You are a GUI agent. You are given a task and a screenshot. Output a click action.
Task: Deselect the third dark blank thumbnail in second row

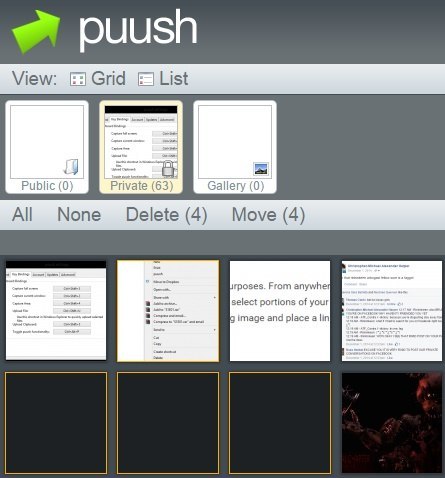coord(280,423)
